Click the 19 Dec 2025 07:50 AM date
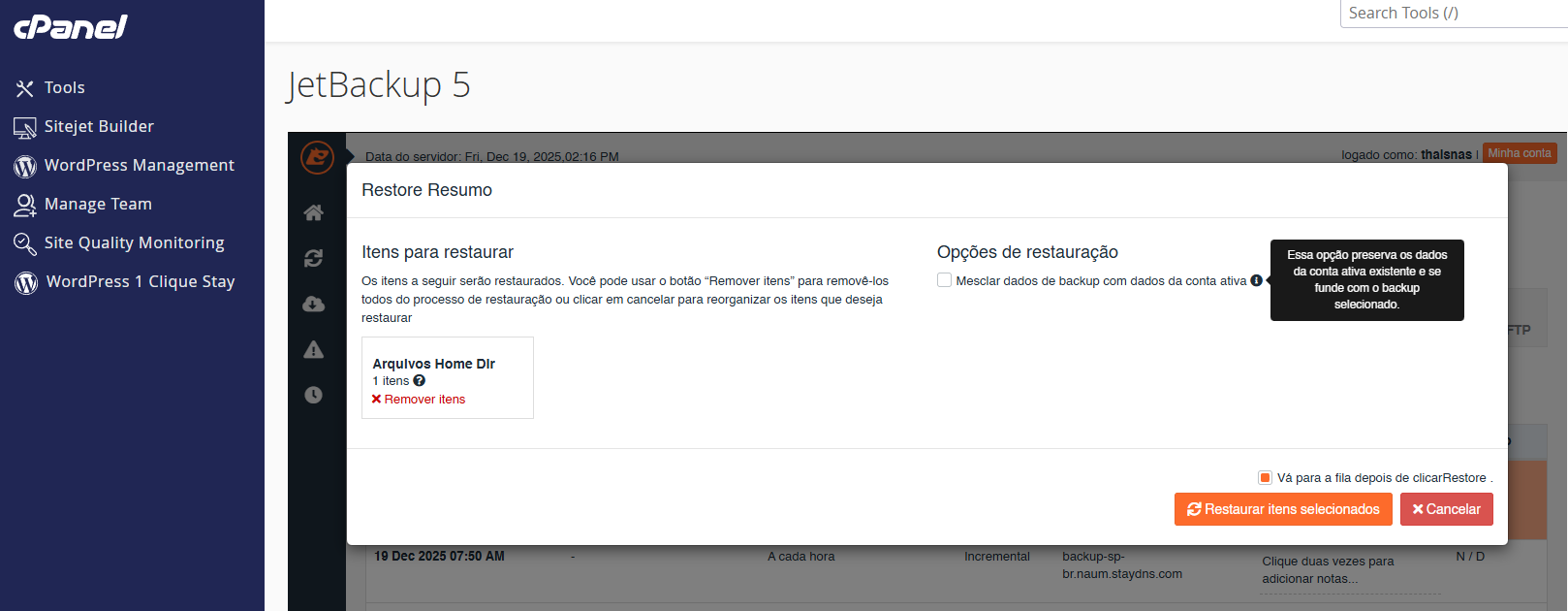The width and height of the screenshot is (1568, 611). pos(439,557)
